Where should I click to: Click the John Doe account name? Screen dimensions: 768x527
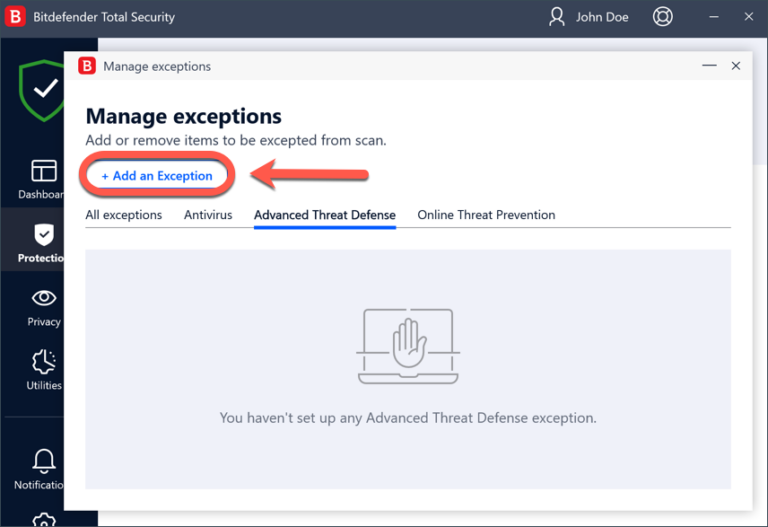click(x=602, y=17)
